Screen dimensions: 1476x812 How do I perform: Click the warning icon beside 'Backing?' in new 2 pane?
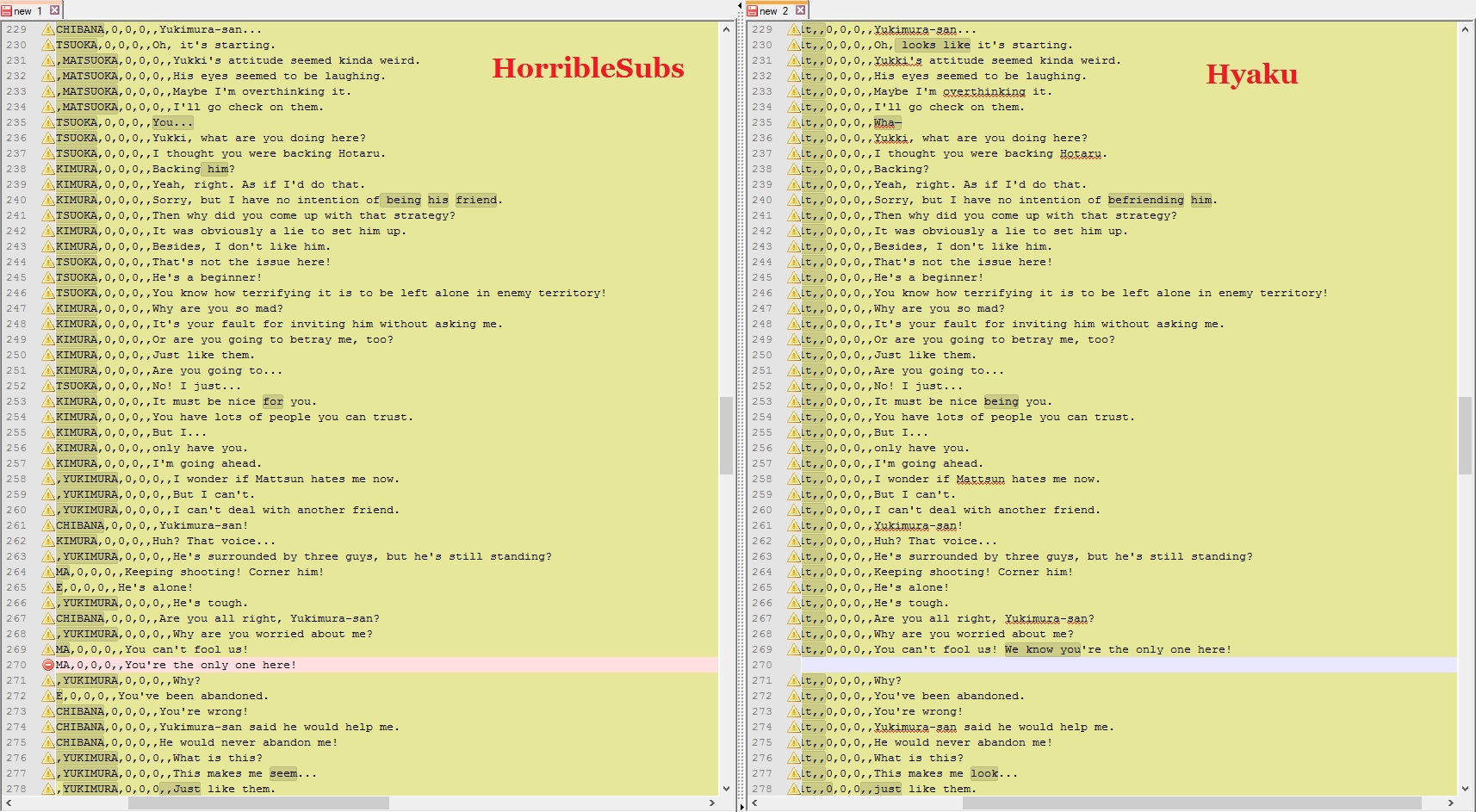(794, 169)
